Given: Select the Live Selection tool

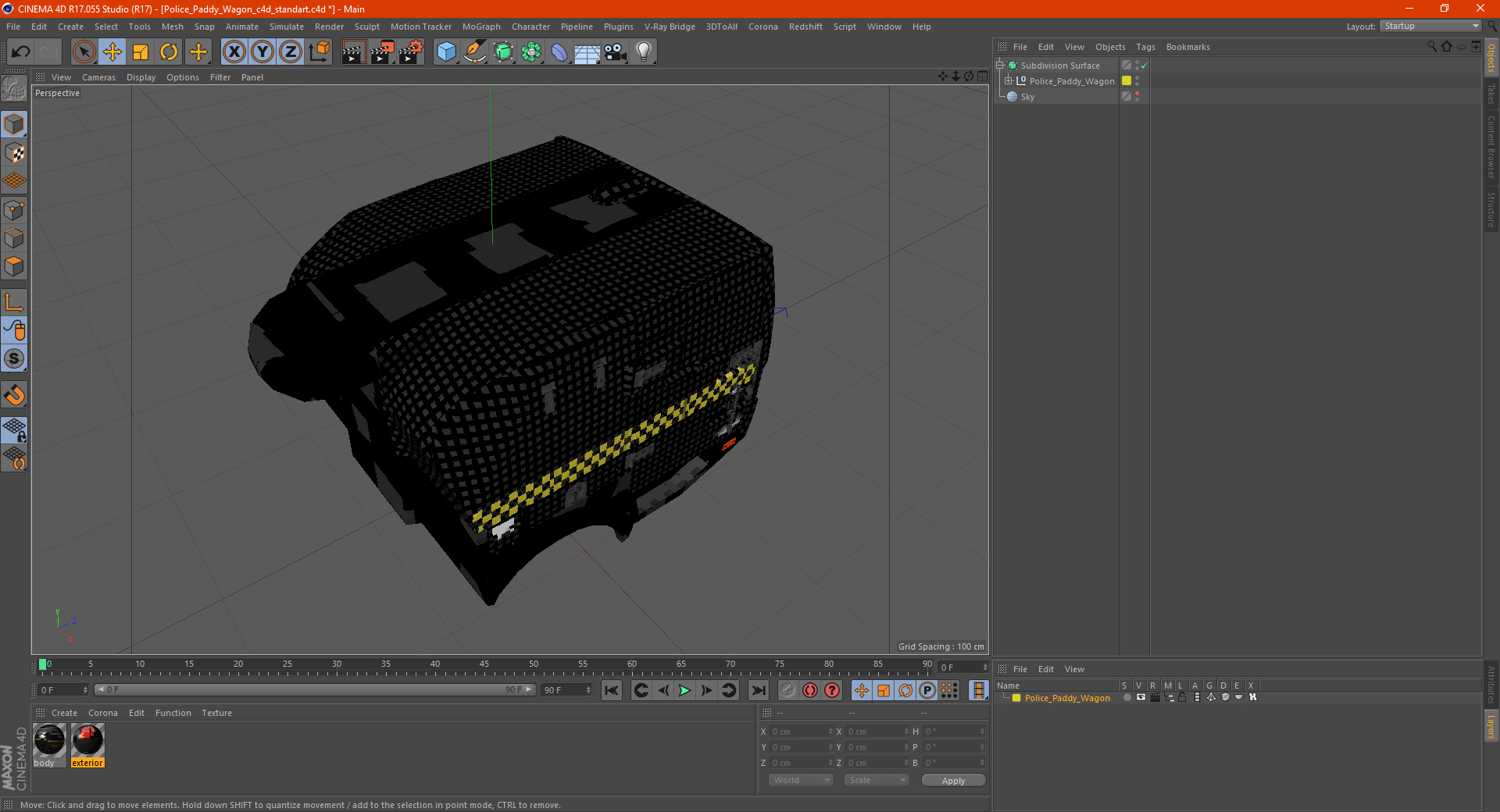Looking at the screenshot, I should click(84, 52).
